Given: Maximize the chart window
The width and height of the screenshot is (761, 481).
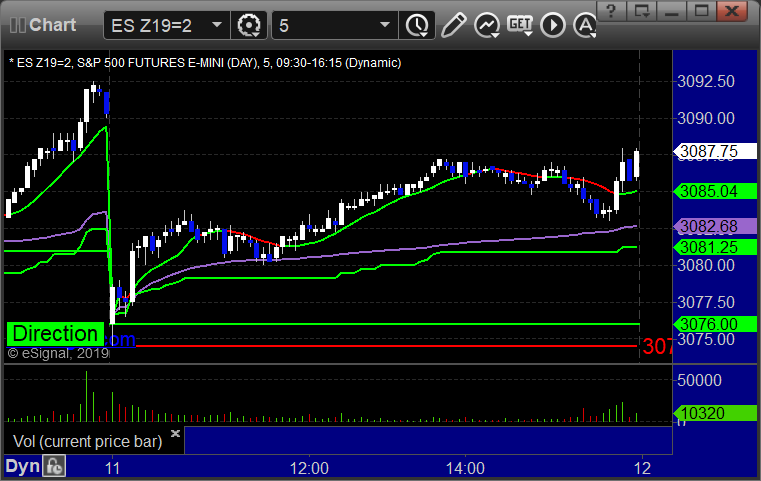Looking at the screenshot, I should pos(701,11).
